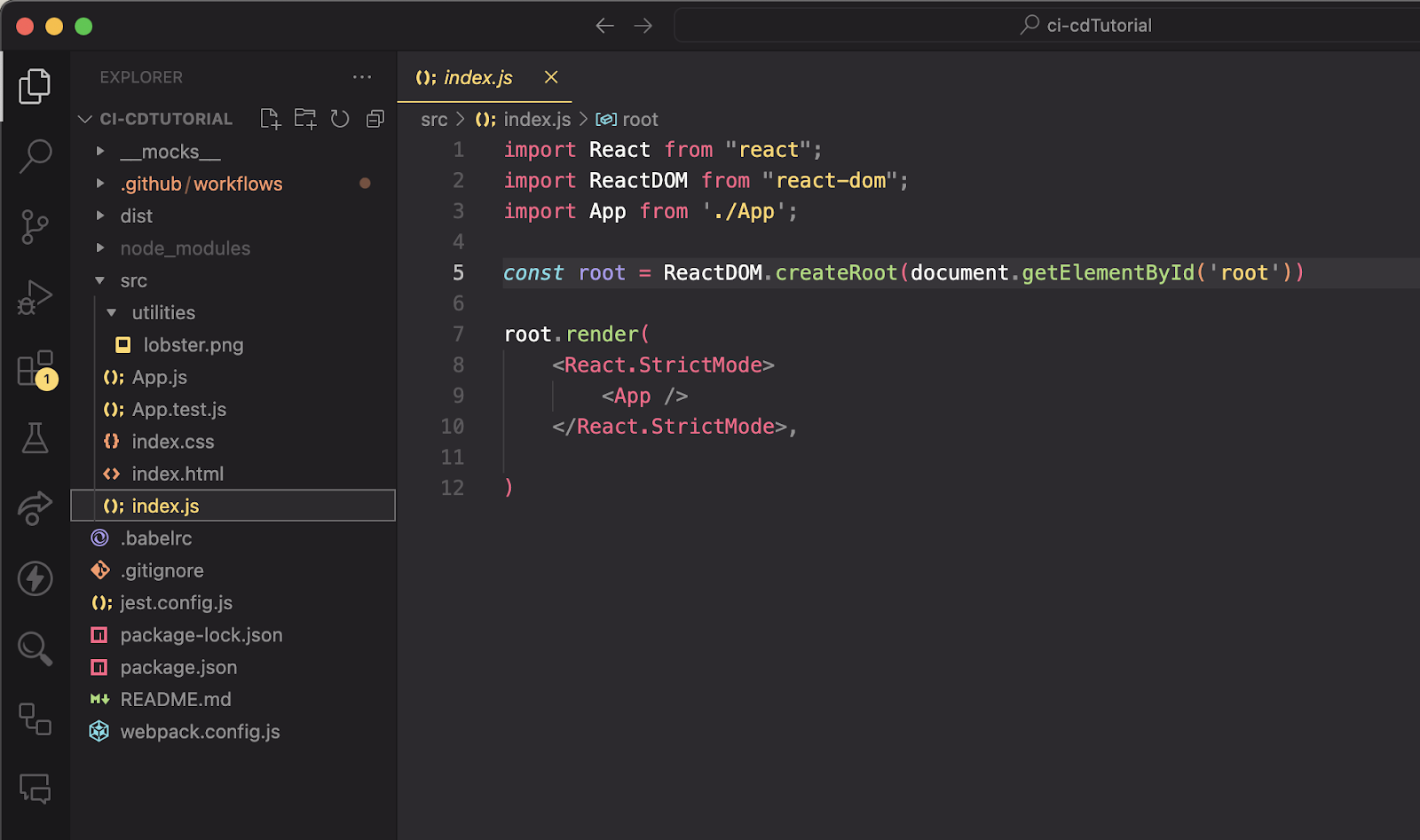Collapse all folders in Explorer
1420x840 pixels.
coord(375,119)
